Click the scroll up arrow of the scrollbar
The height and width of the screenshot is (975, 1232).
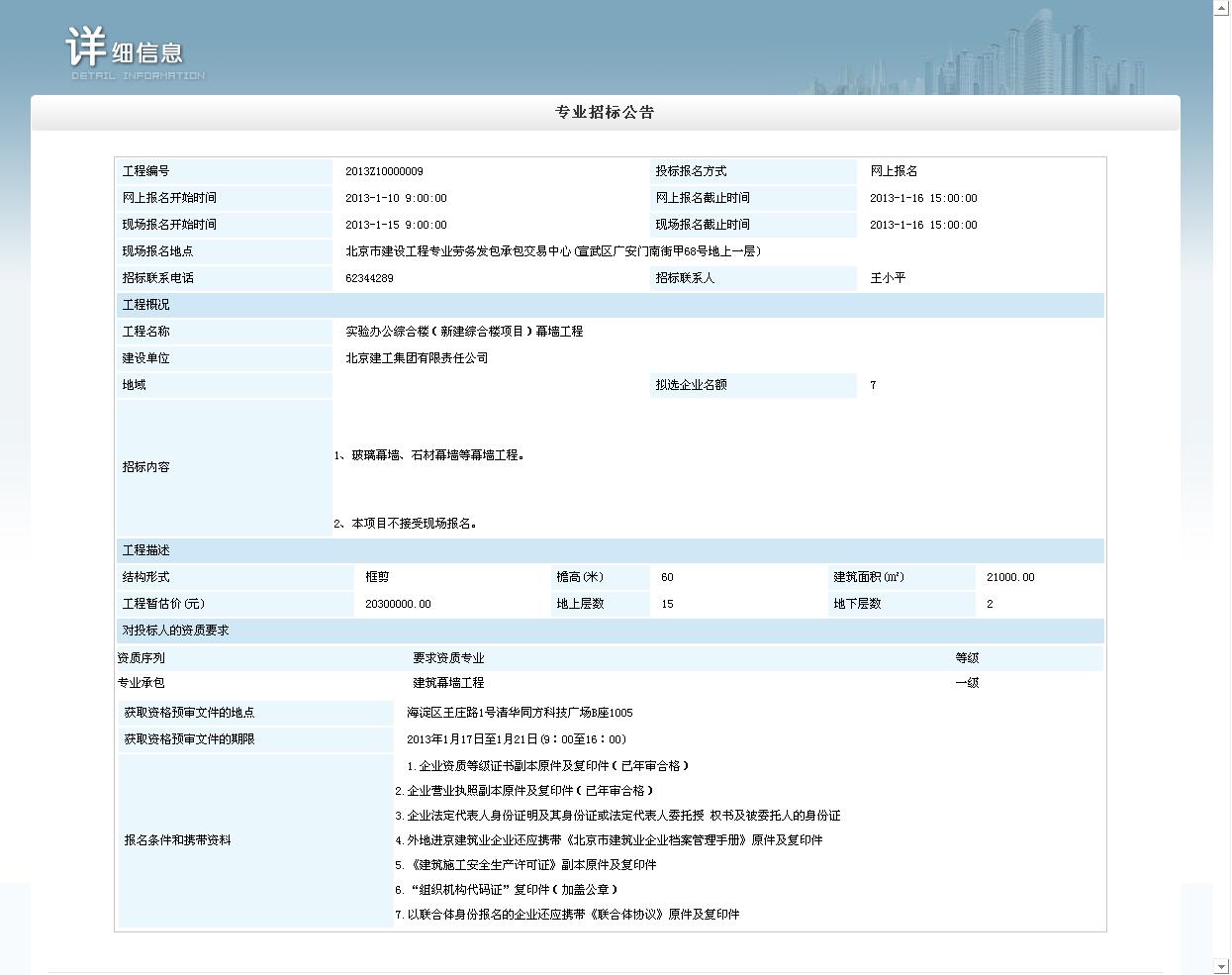tap(1221, 8)
